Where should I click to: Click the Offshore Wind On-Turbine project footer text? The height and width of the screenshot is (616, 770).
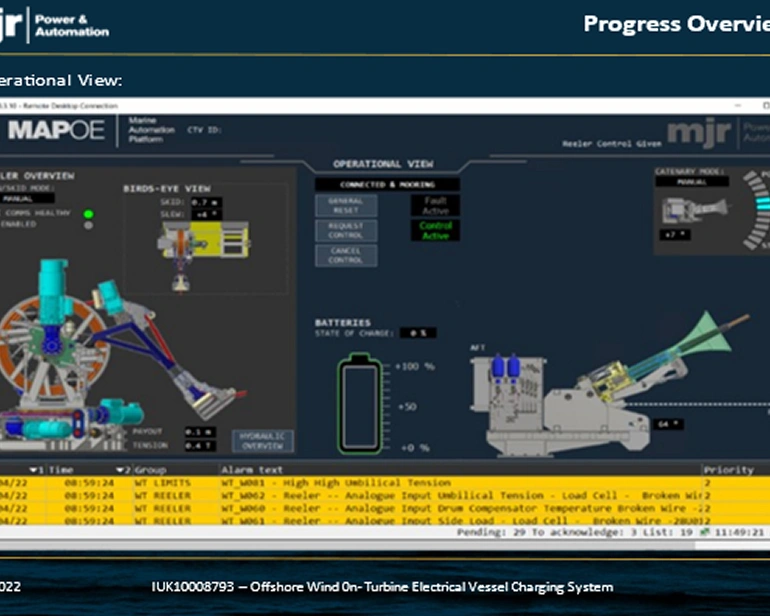click(x=382, y=587)
